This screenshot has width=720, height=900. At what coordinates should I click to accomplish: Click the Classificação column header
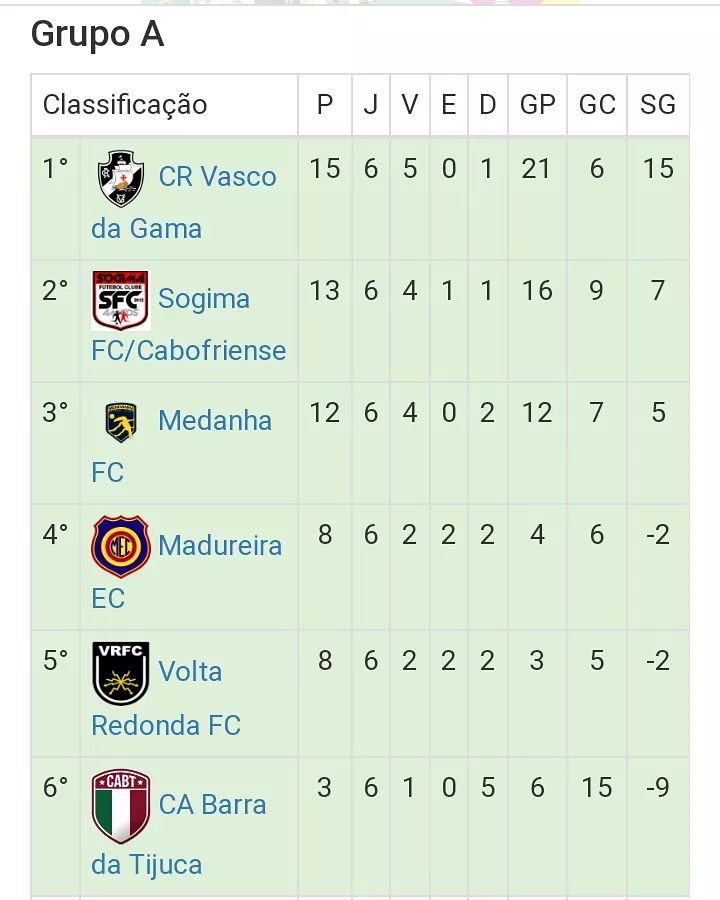pyautogui.click(x=125, y=105)
